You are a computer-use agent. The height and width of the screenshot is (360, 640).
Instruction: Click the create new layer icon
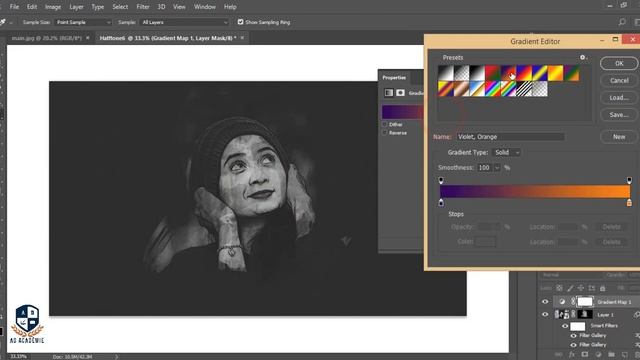tap(624, 355)
